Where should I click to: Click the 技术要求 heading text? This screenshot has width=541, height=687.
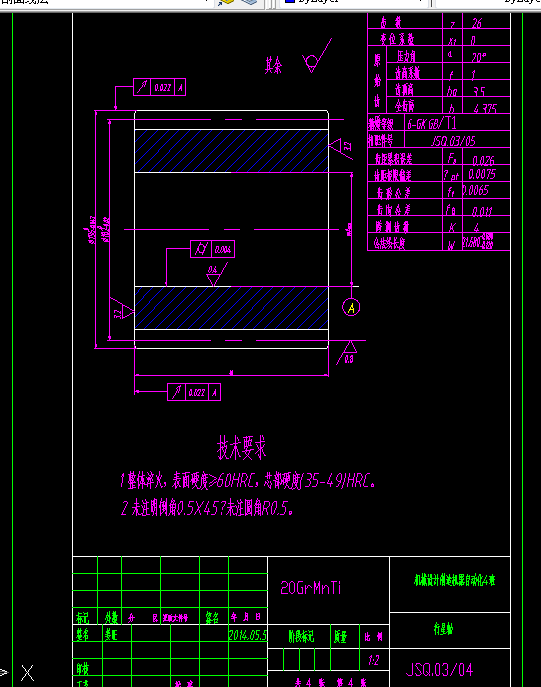241,448
